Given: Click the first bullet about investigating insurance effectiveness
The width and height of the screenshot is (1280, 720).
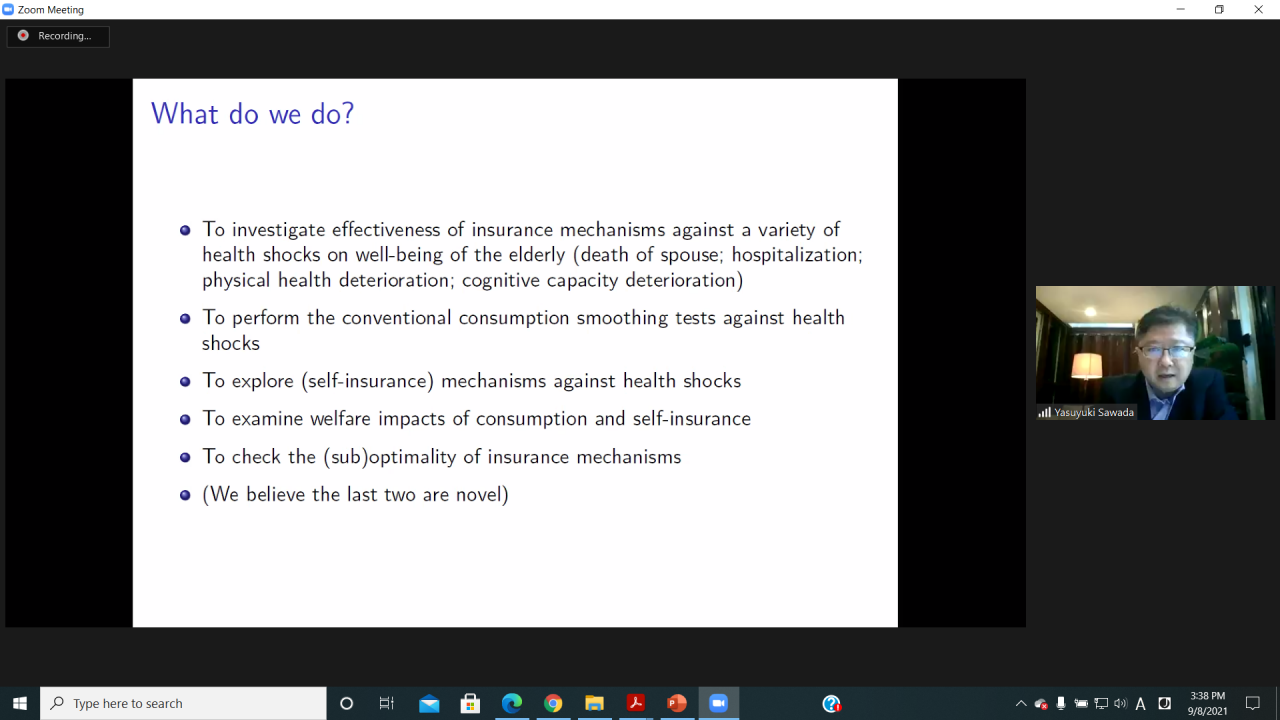Looking at the screenshot, I should 532,255.
